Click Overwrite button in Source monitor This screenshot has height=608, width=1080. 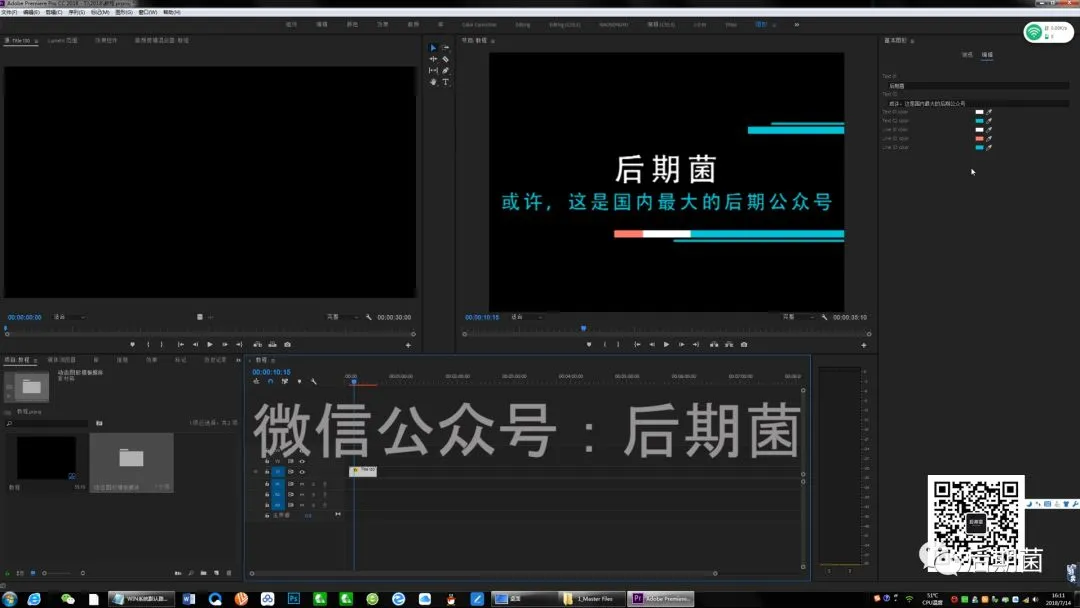coord(272,344)
